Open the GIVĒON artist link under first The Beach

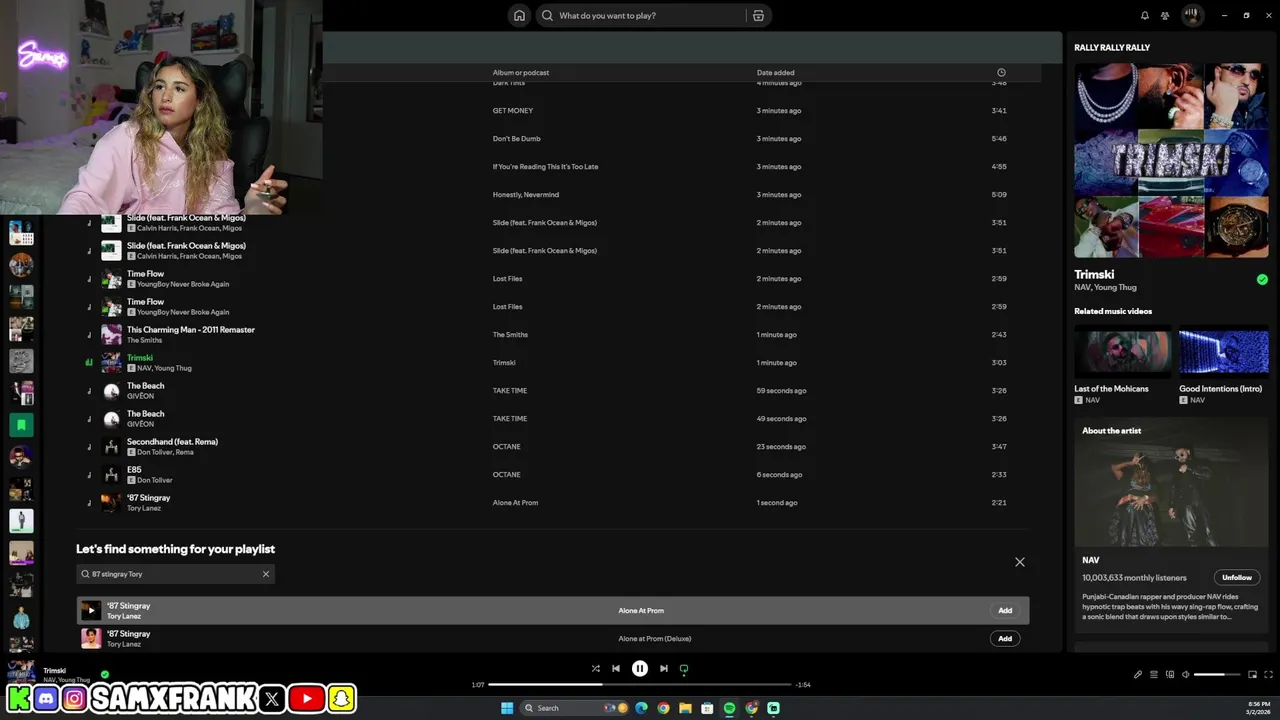(140, 396)
